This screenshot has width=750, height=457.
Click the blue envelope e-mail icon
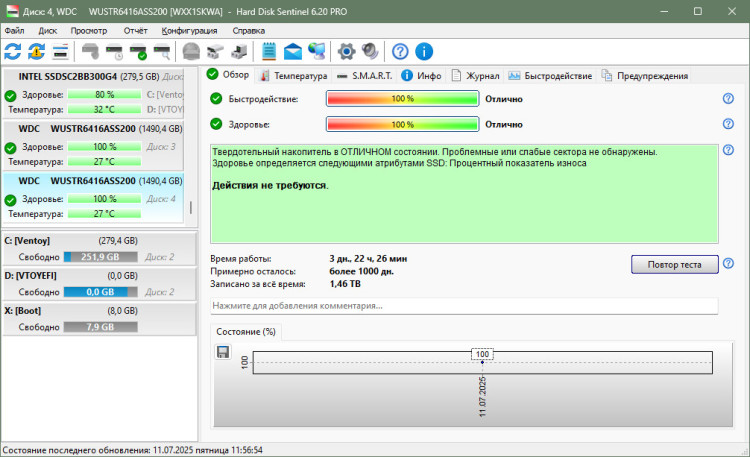[x=293, y=52]
